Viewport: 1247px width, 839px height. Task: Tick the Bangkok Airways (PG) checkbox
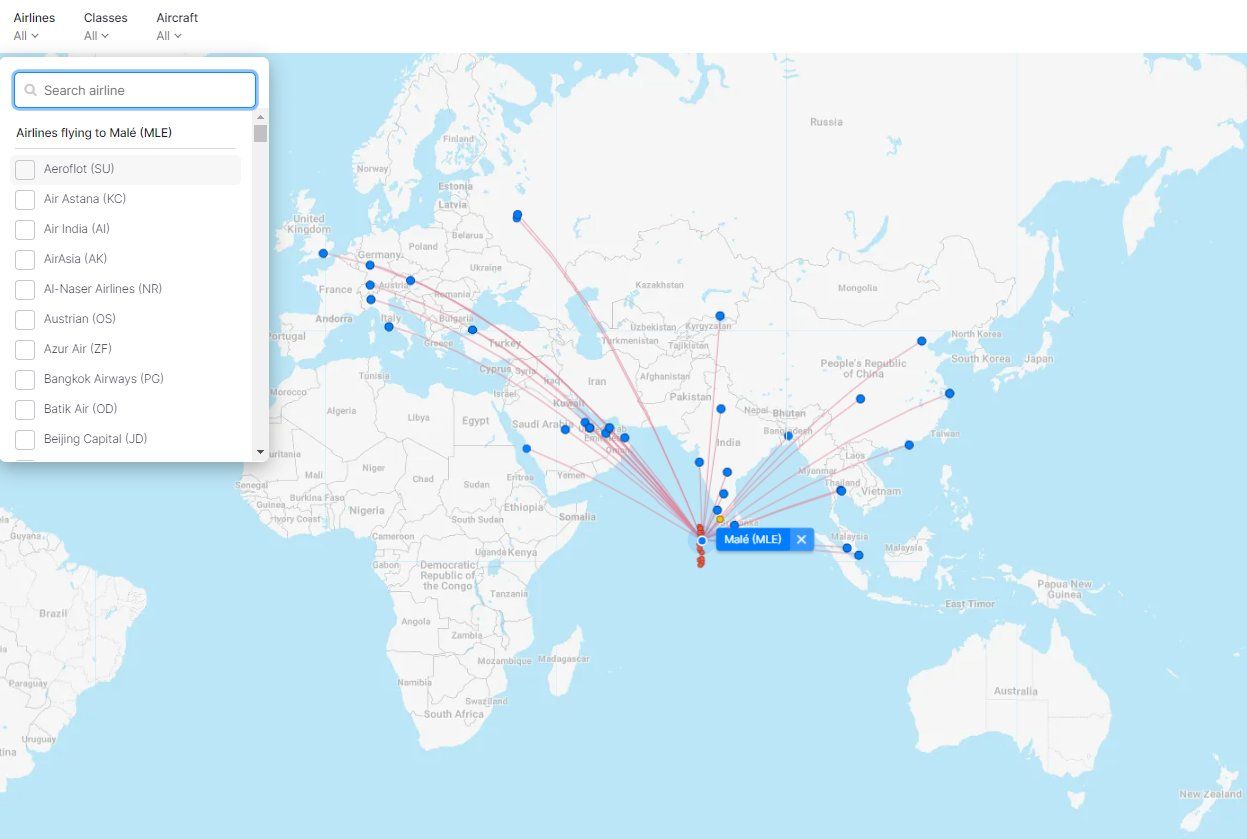click(25, 379)
